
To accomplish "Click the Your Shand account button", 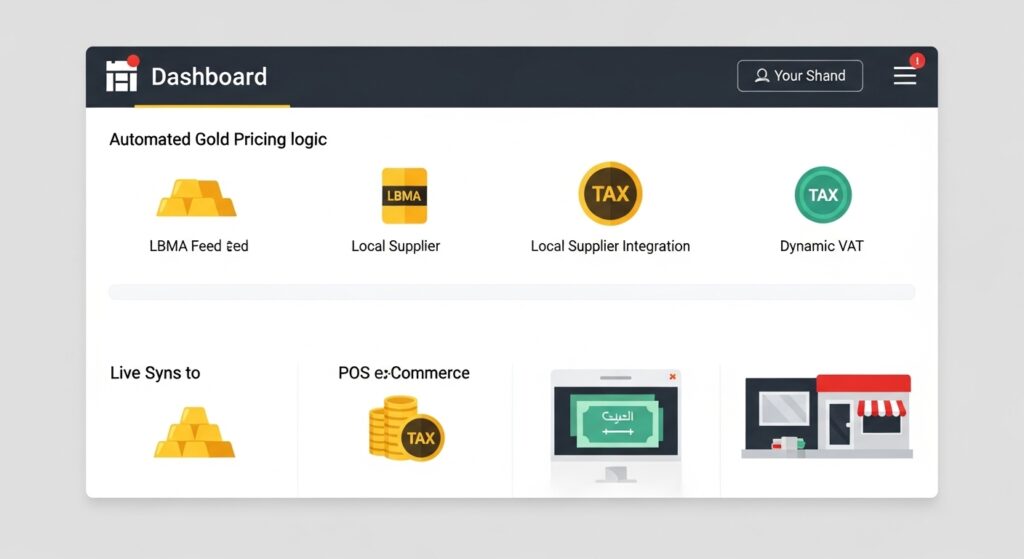I will coord(800,76).
